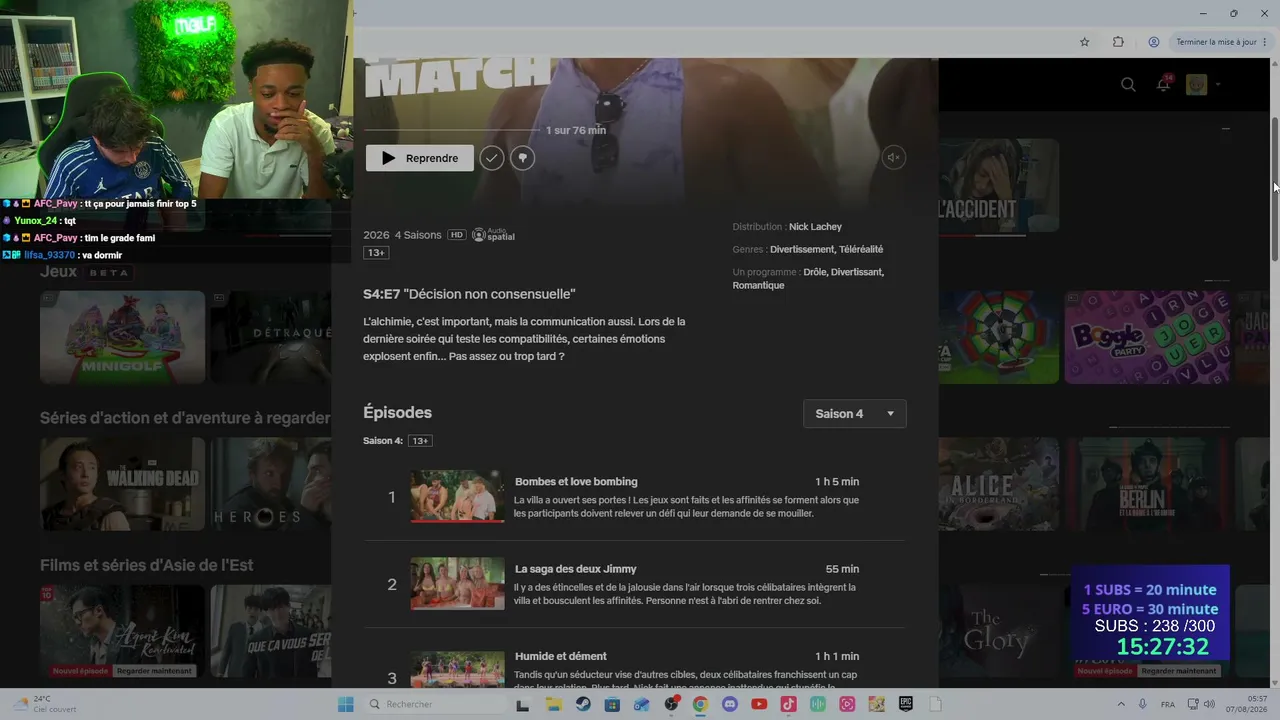1280x720 pixels.
Task: Open the dartboard game card beside Boggle Party
Action: point(998,338)
